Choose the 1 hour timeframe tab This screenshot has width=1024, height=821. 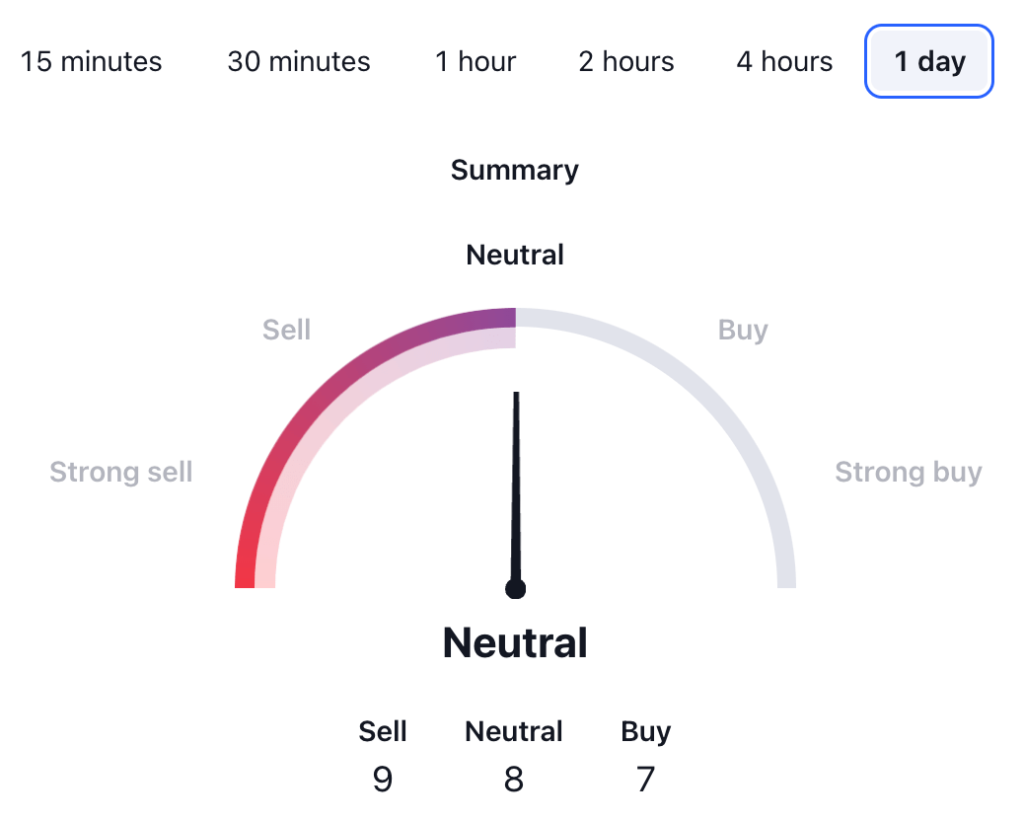[476, 61]
